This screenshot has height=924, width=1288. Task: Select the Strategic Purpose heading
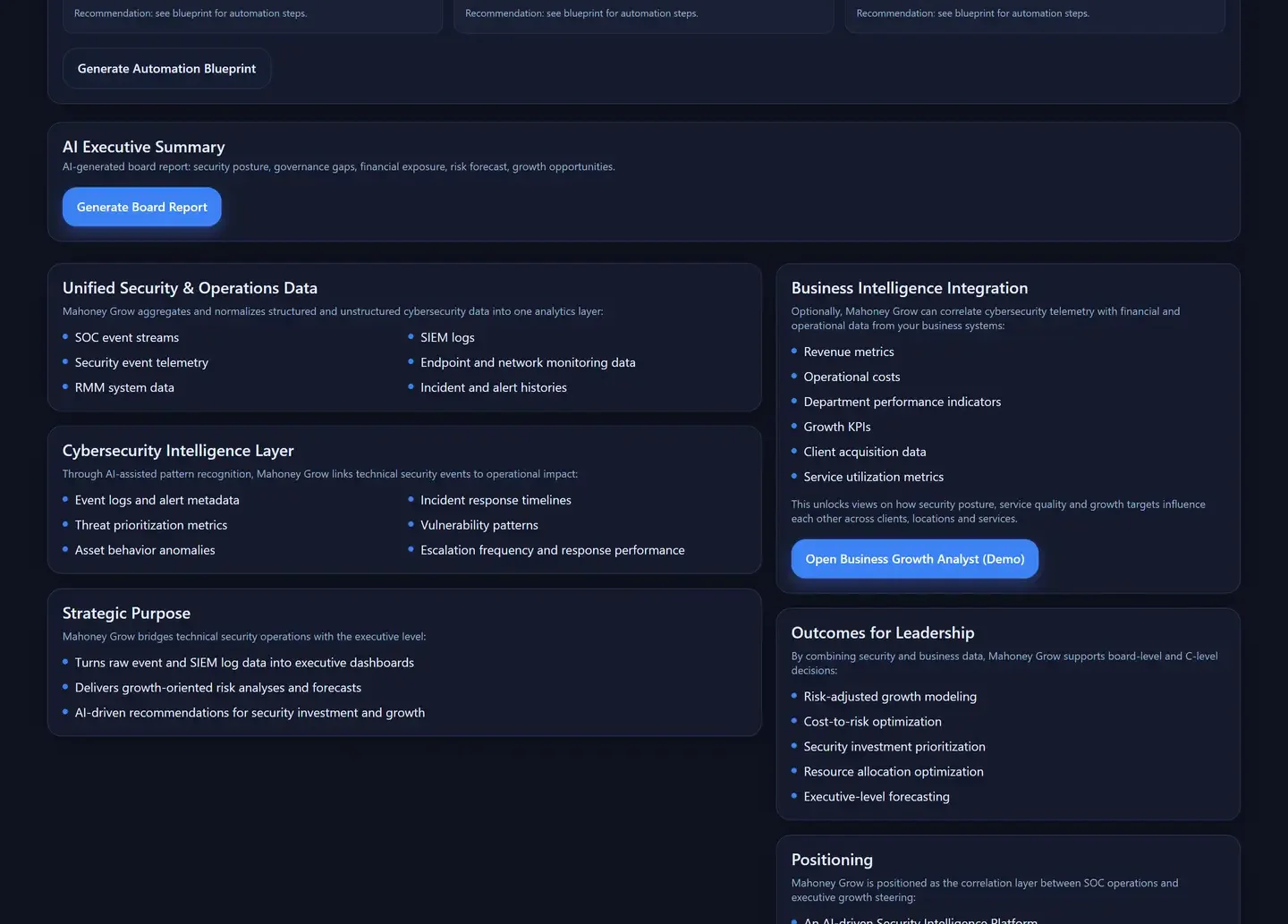tap(126, 613)
